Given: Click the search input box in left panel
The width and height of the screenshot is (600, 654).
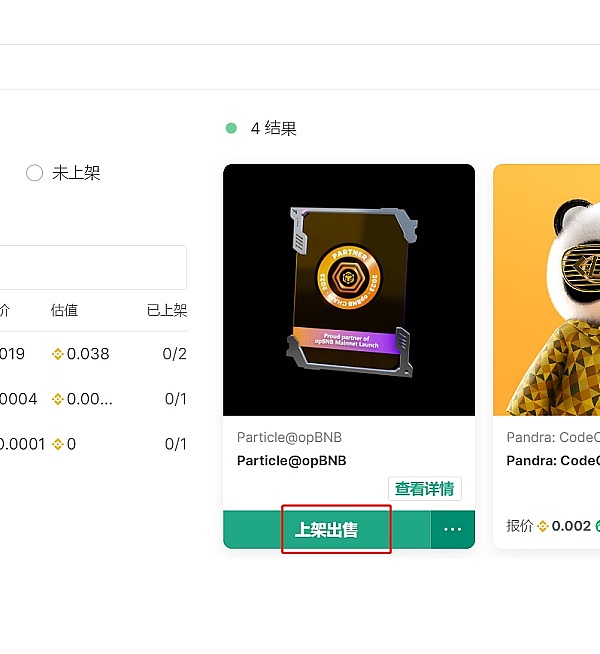Looking at the screenshot, I should (x=90, y=268).
